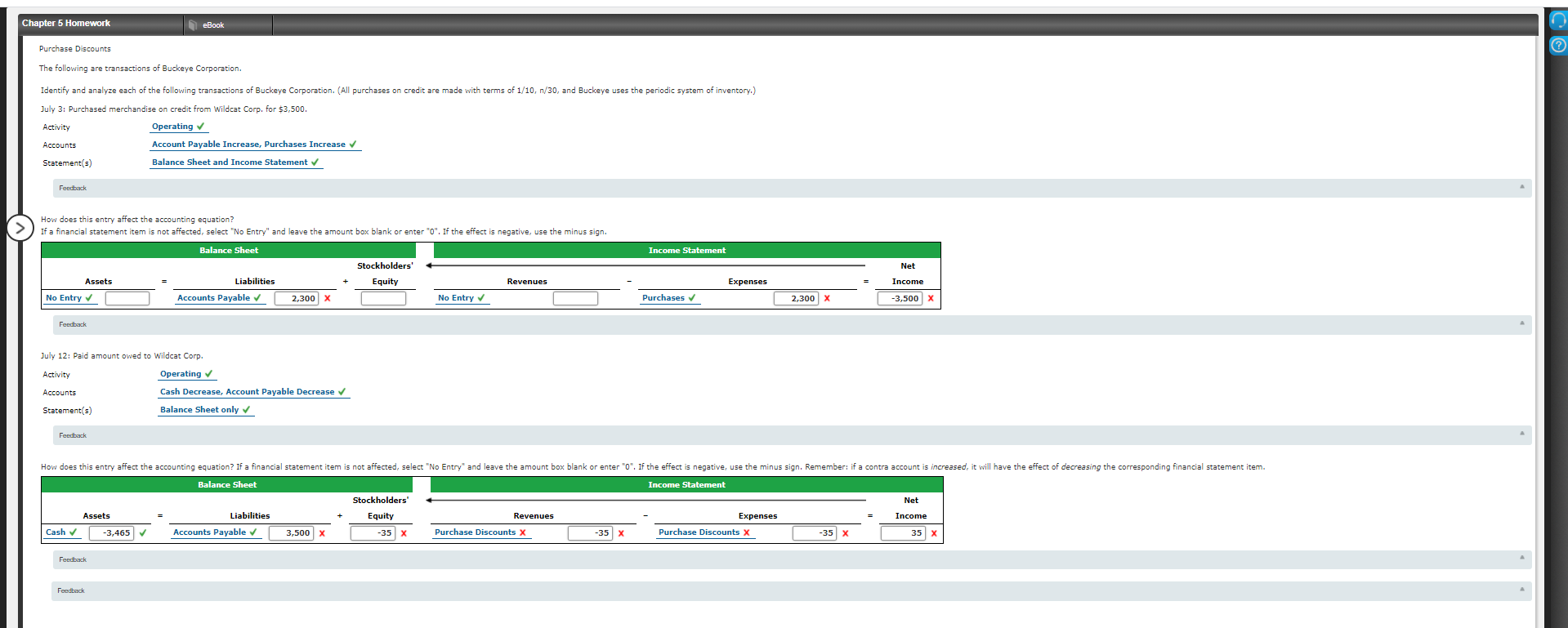Open the July 3 Assets No Entry dropdown
The height and width of the screenshot is (628, 1568).
[70, 298]
